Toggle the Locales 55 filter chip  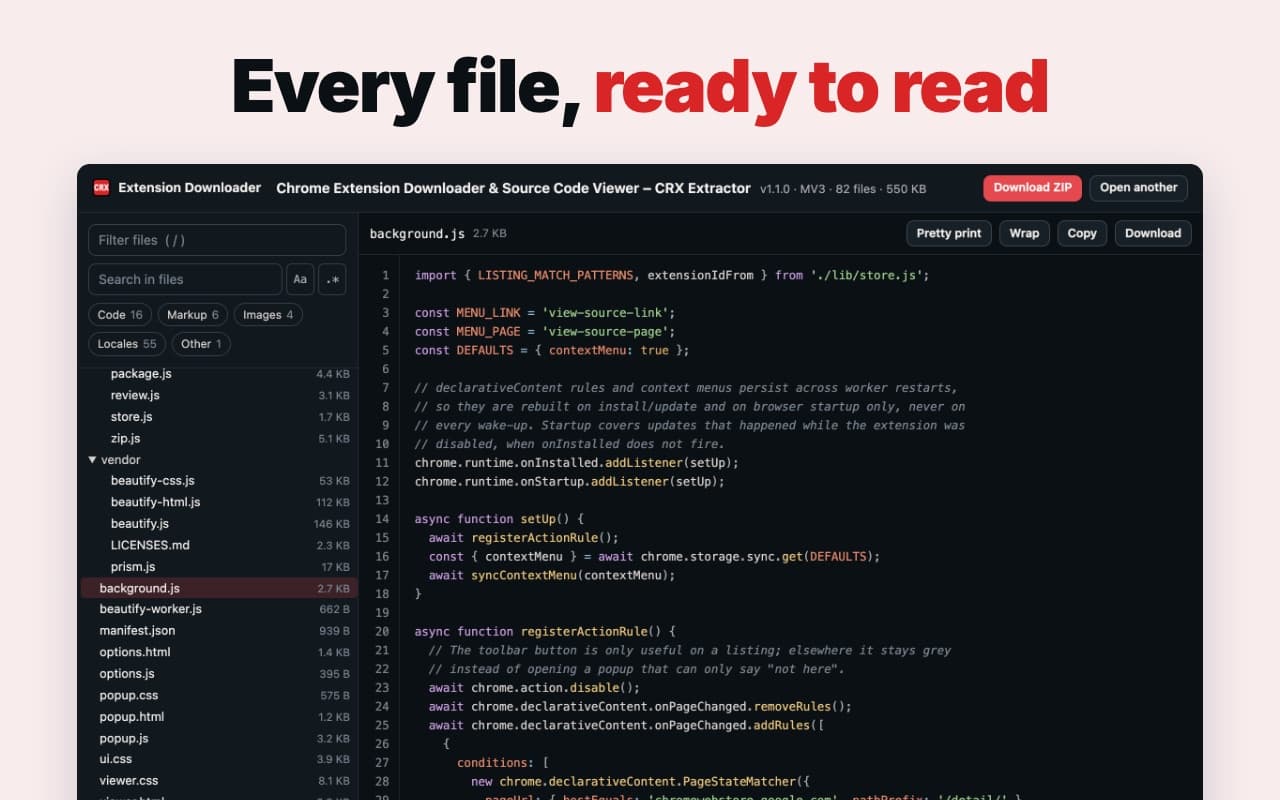[x=127, y=344]
